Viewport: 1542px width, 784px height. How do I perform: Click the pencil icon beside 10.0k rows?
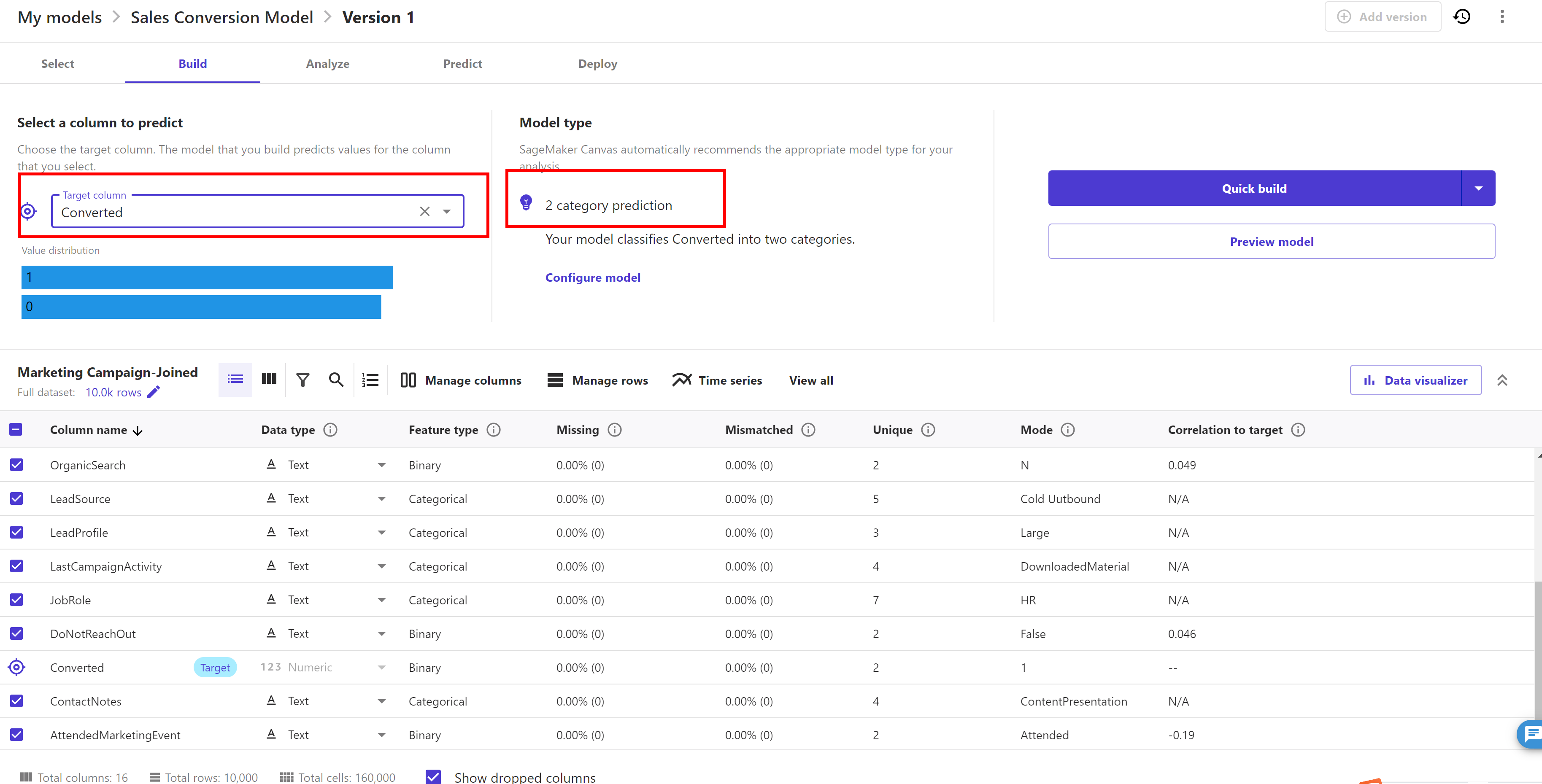(x=154, y=392)
